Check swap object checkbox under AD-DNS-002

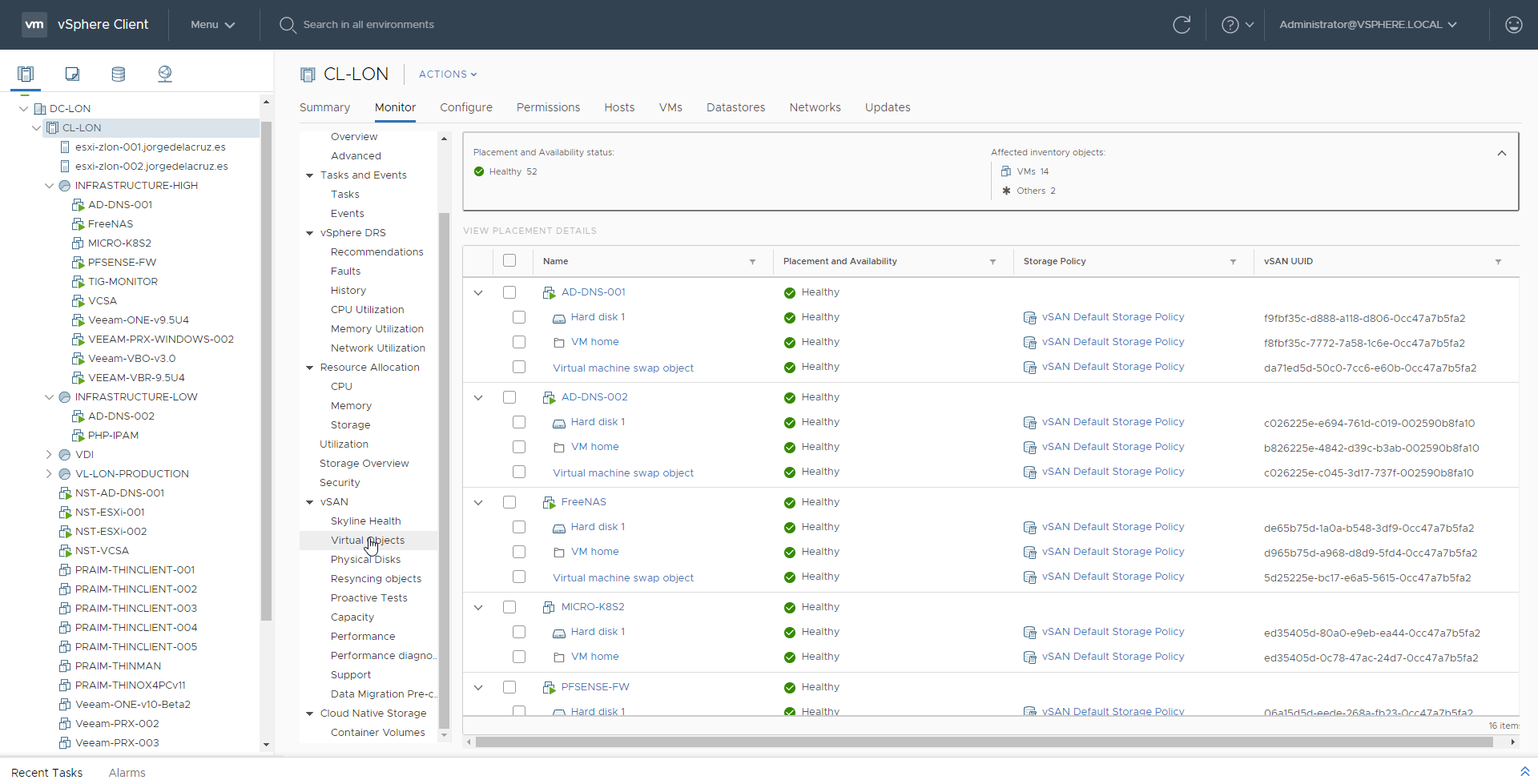click(x=519, y=472)
